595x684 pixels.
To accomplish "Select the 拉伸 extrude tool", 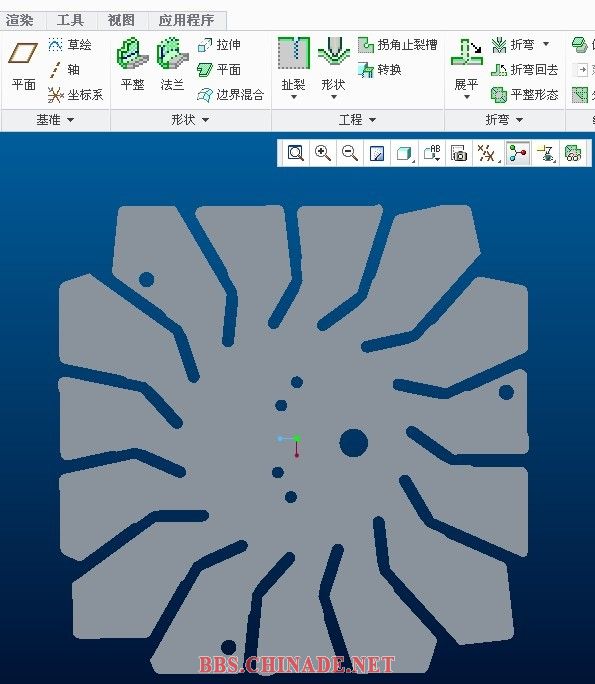I will 219,44.
